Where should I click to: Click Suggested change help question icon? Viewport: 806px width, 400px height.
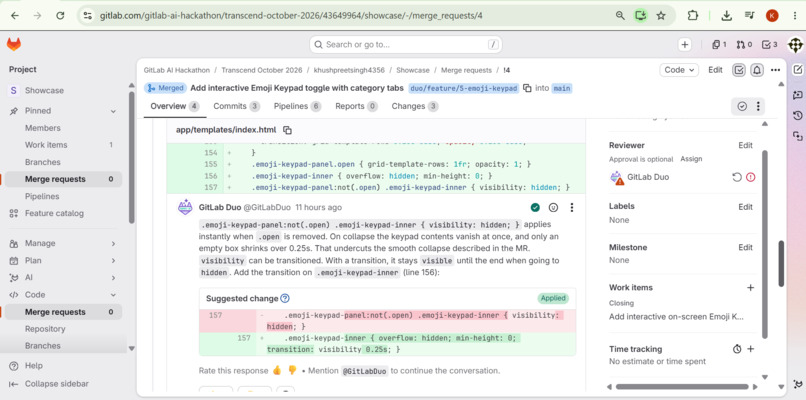coord(285,298)
